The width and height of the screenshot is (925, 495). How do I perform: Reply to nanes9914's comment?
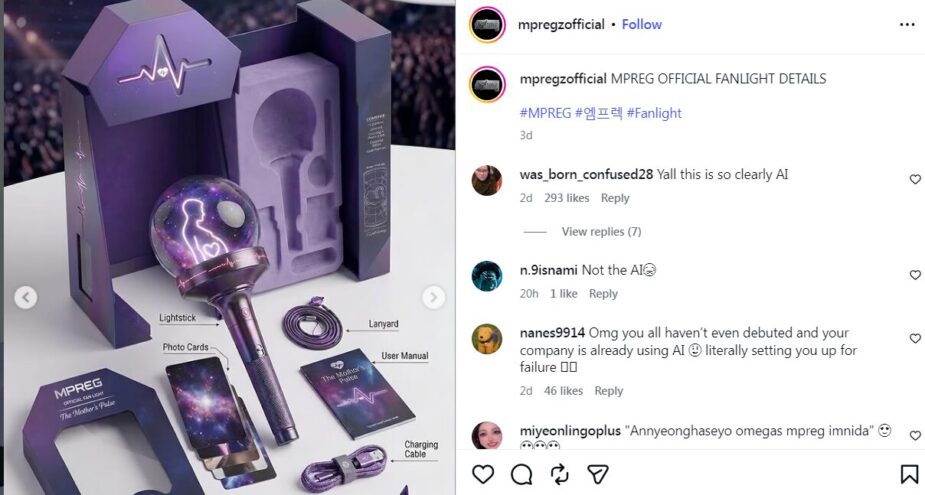(608, 391)
